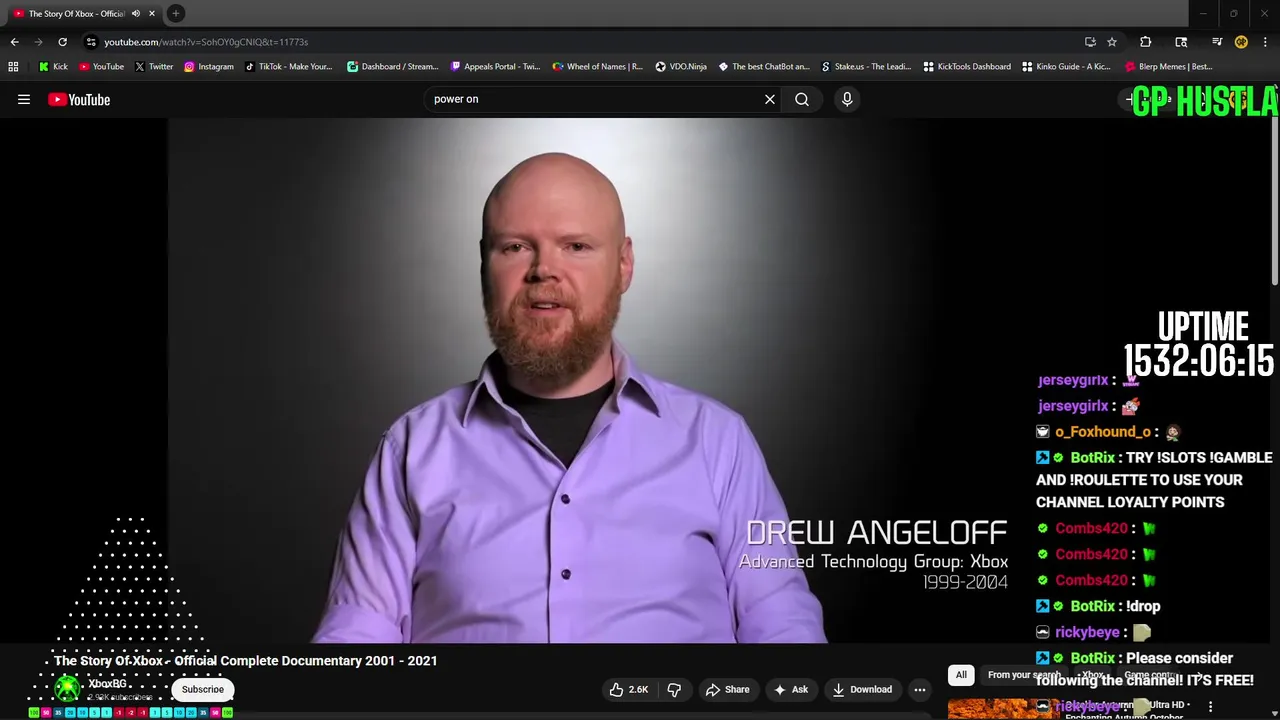The image size is (1280, 720).
Task: Reload the current page
Action: [x=62, y=42]
